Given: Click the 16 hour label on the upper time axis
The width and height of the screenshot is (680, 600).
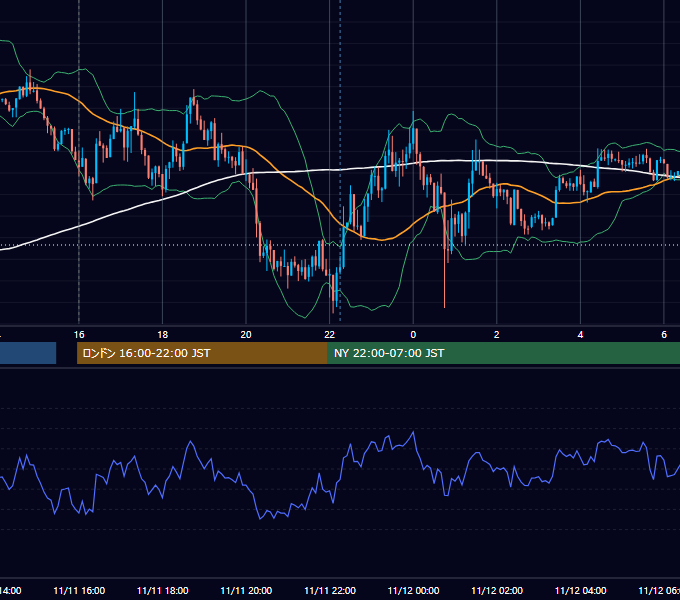Looking at the screenshot, I should click(79, 335).
